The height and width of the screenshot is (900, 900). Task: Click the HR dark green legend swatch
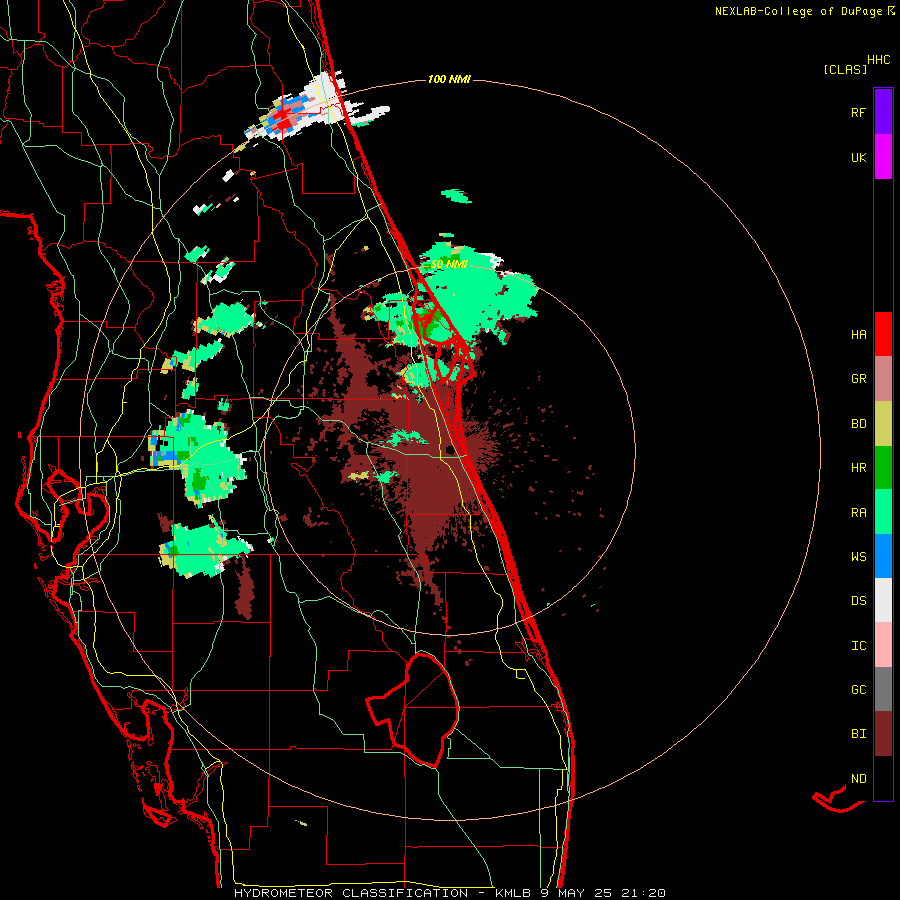883,468
